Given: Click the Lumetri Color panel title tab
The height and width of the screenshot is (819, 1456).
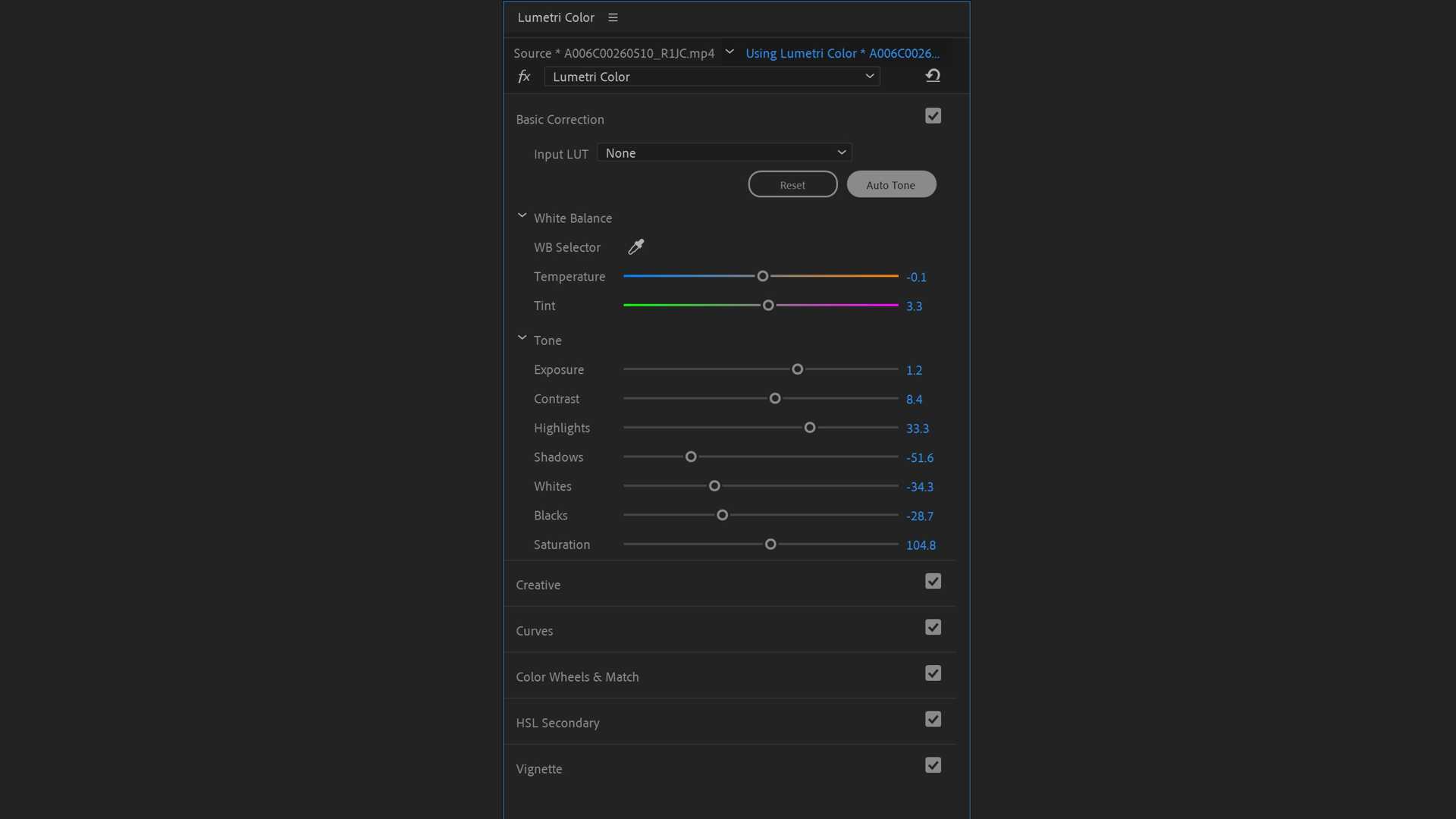Looking at the screenshot, I should click(x=556, y=17).
